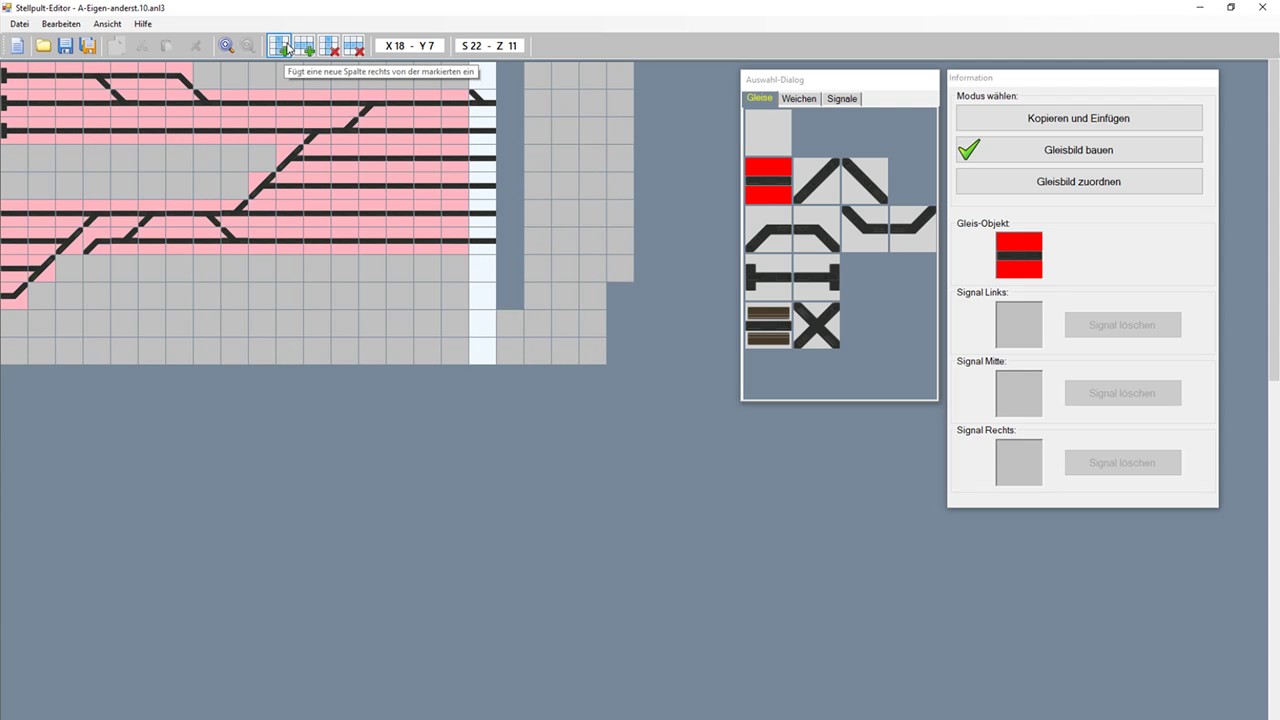Screen dimensions: 1280x720
Task: Switch to the Signale tab
Action: 842,98
